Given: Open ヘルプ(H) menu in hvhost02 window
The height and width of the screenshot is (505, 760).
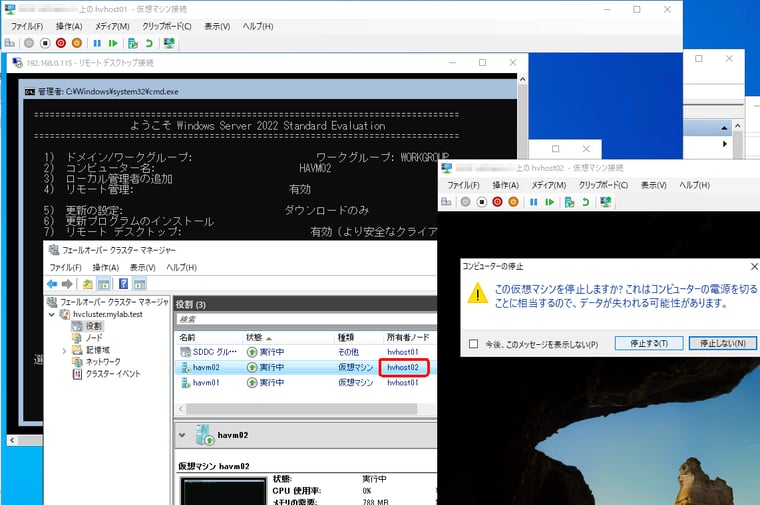Looking at the screenshot, I should coord(694,185).
